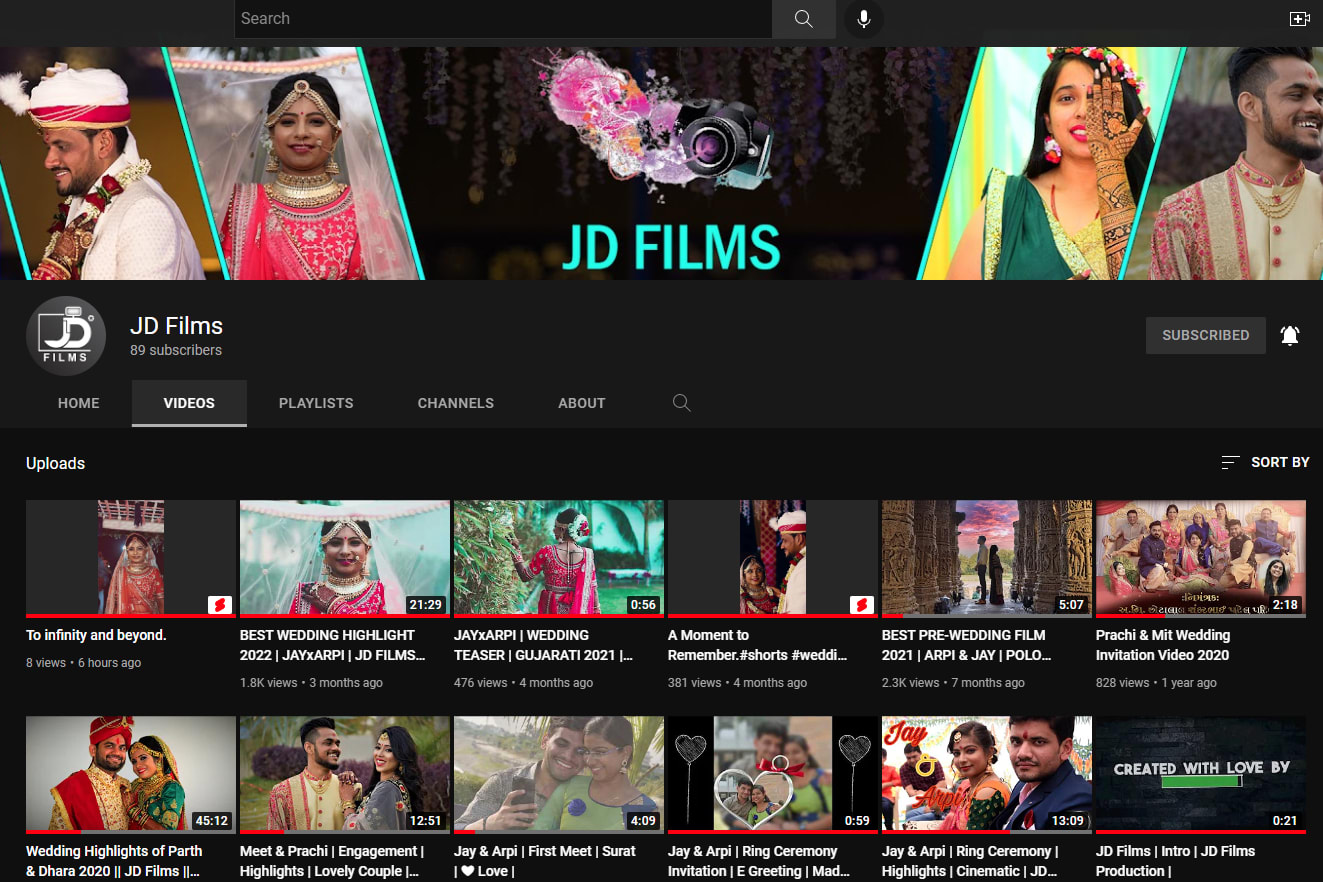This screenshot has height=882, width=1323.
Task: Switch to the Home tab
Action: (x=79, y=403)
